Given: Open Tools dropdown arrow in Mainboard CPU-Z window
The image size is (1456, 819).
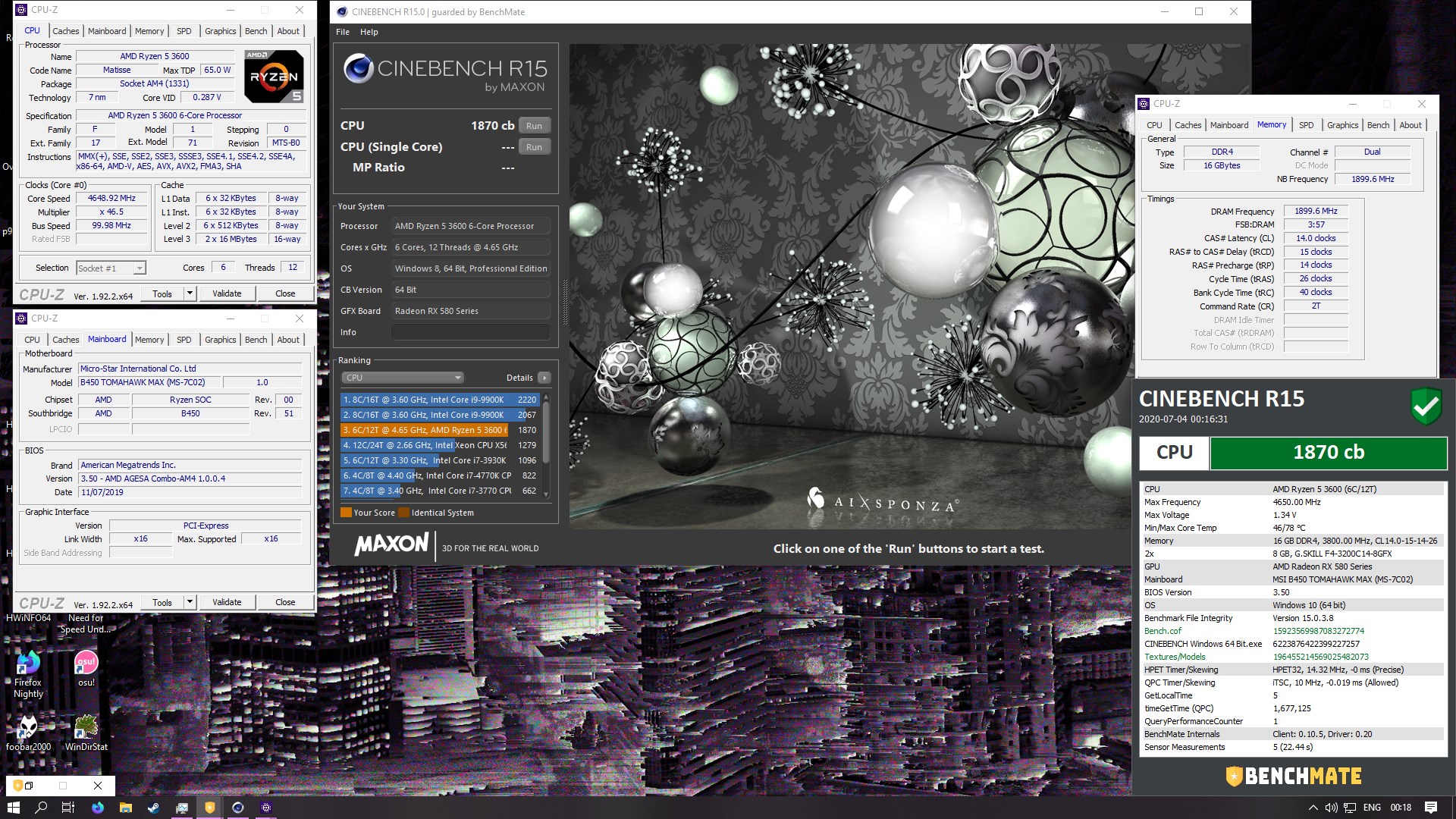Looking at the screenshot, I should coord(190,602).
